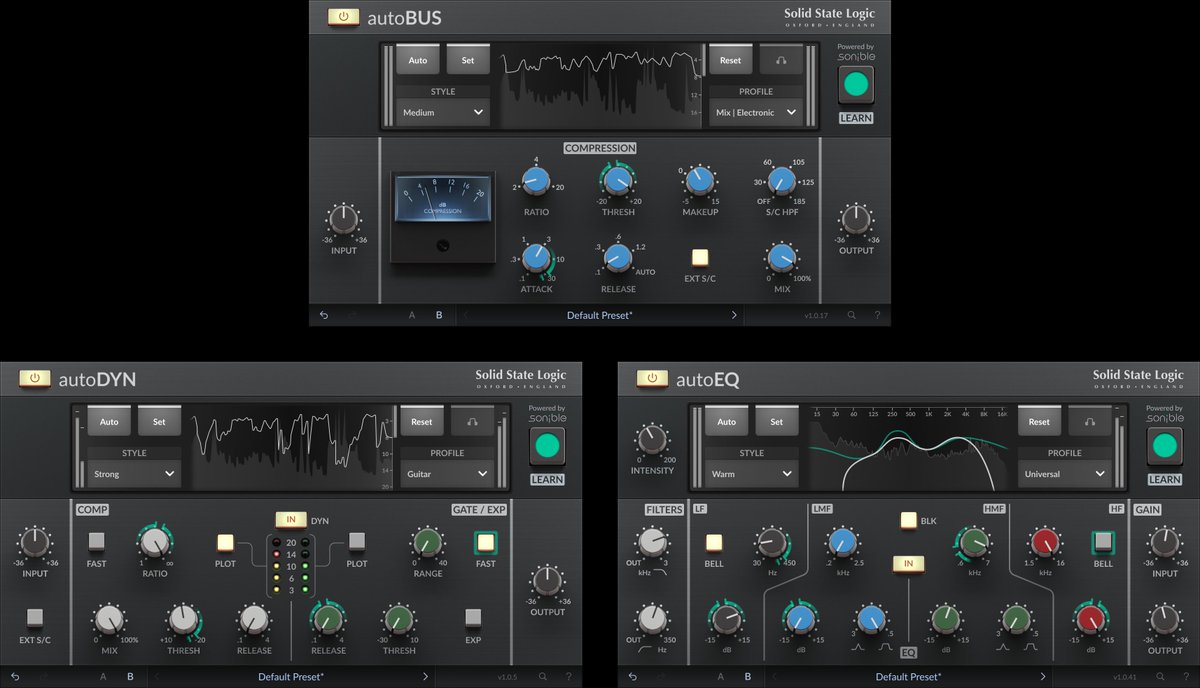Go to next preset arrow in autoEQ
This screenshot has height=688, width=1200.
click(1043, 676)
